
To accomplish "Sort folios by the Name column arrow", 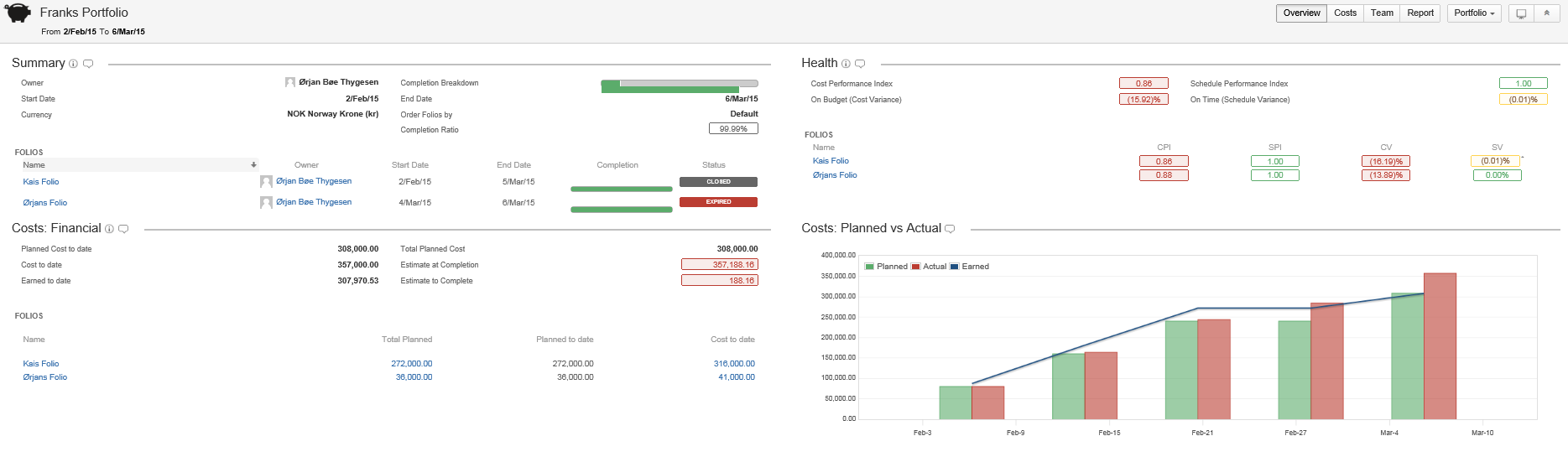I will [x=253, y=165].
